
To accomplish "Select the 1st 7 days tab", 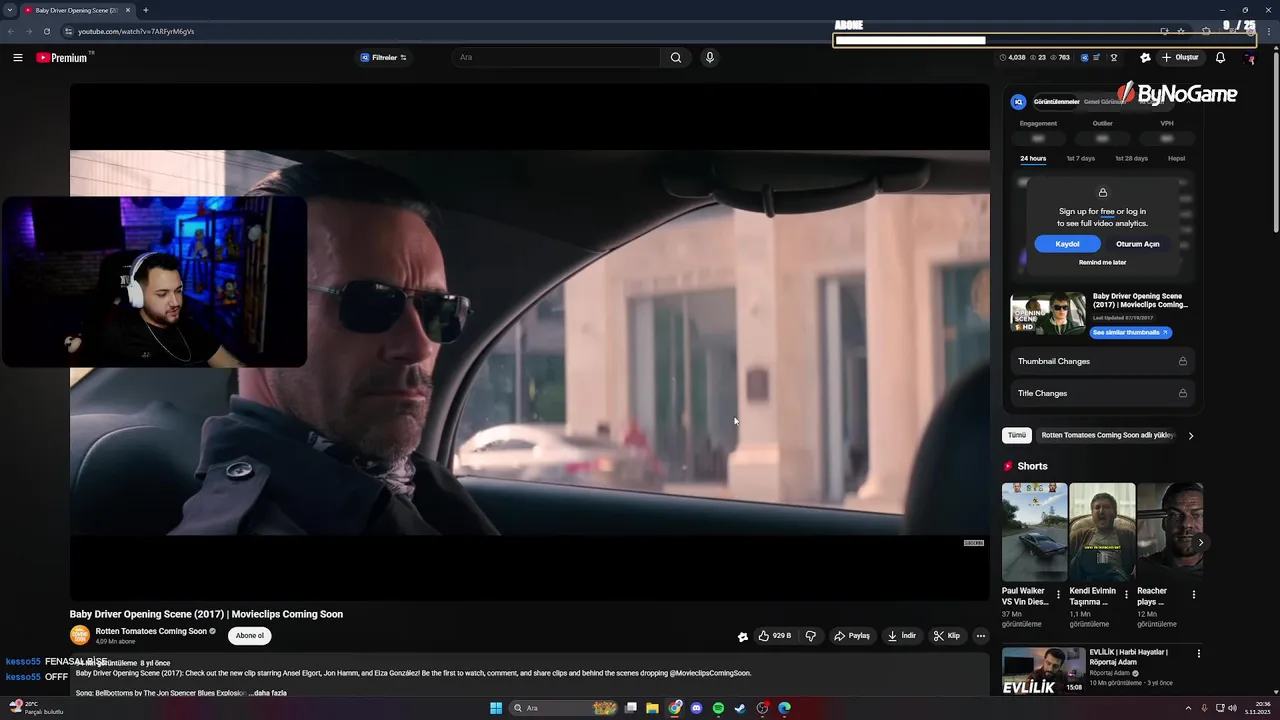I will [1080, 158].
